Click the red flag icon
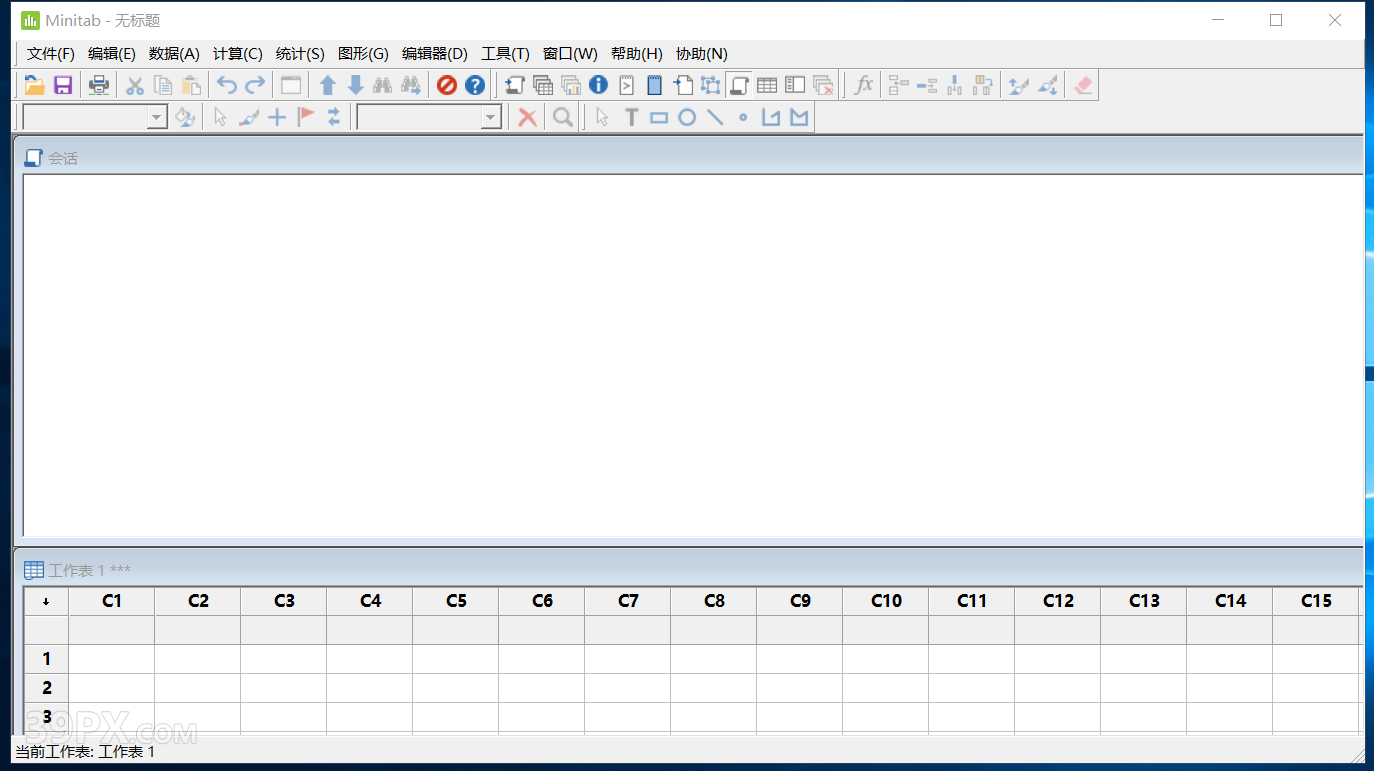This screenshot has width=1374, height=771. tap(306, 117)
